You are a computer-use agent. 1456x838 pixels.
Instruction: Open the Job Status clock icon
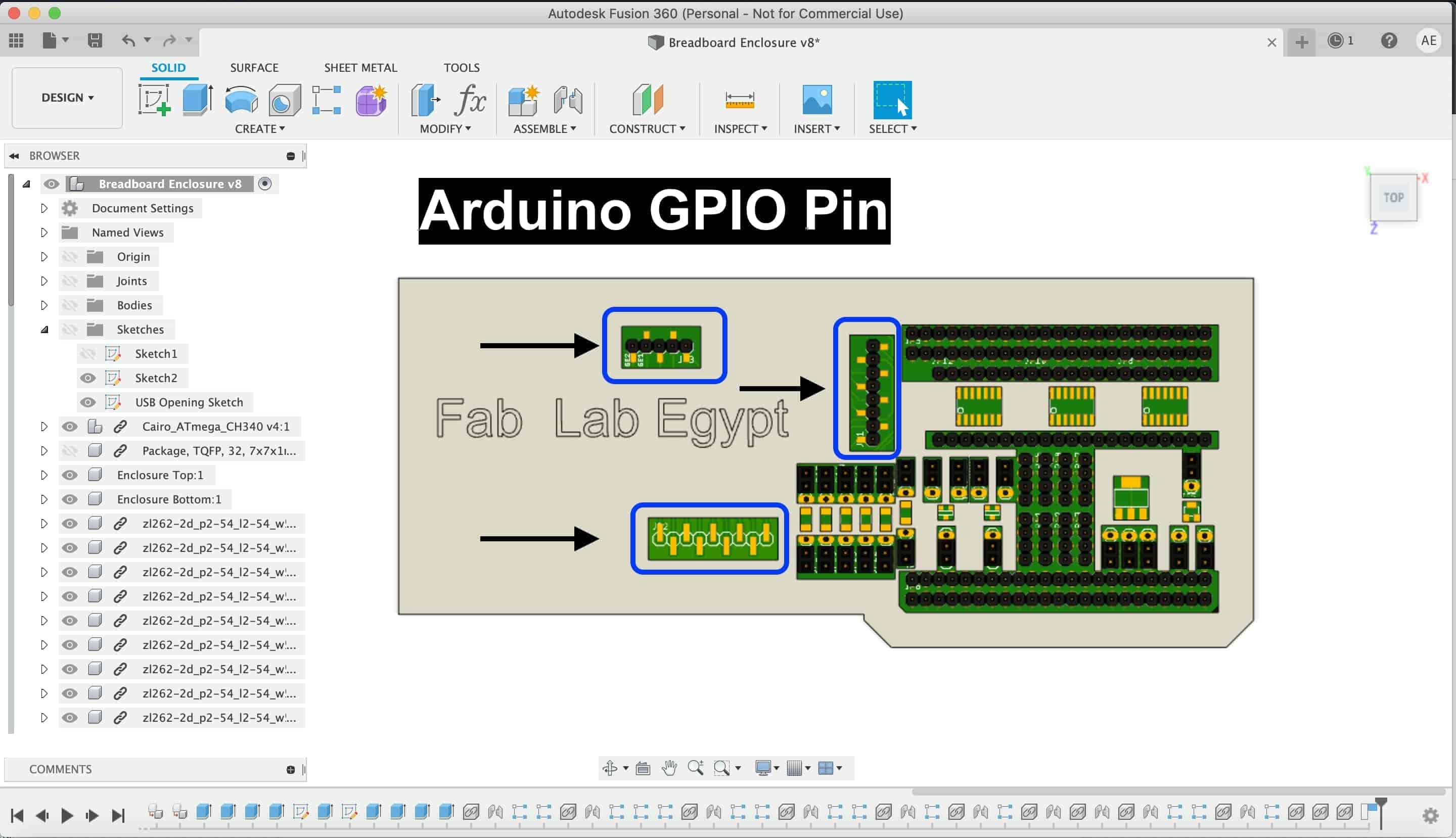click(1335, 40)
